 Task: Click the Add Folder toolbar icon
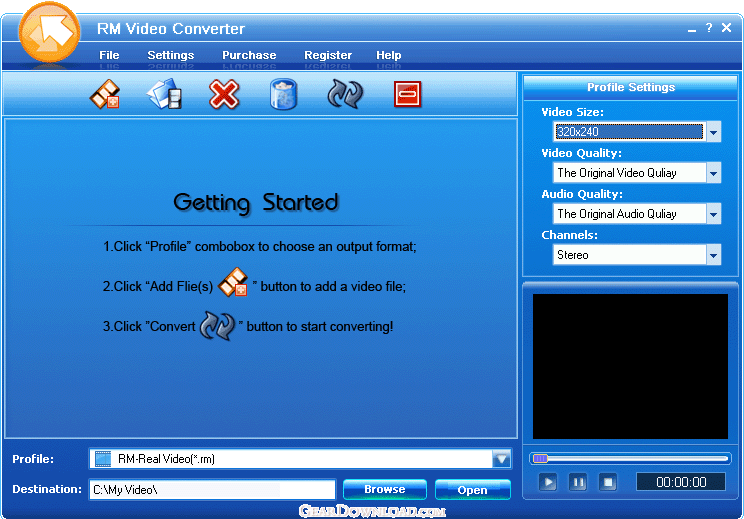[x=164, y=94]
